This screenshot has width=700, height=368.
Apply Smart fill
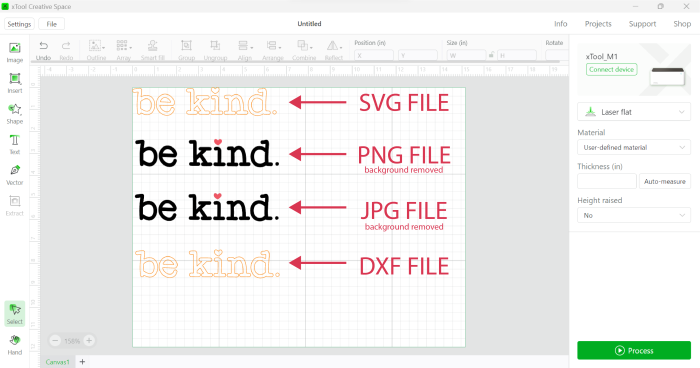pyautogui.click(x=153, y=50)
